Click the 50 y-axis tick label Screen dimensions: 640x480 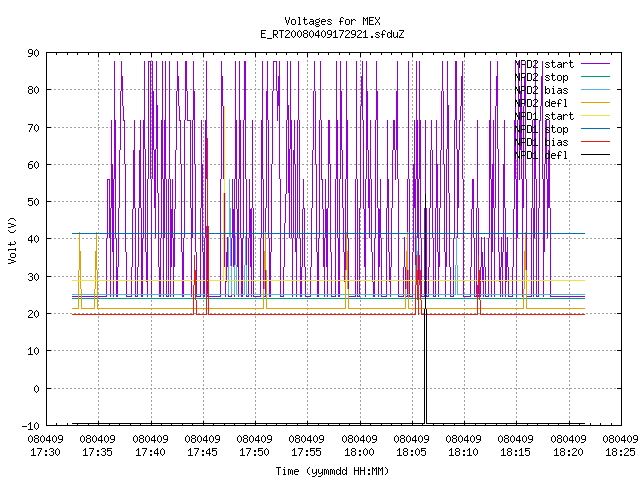click(x=33, y=202)
